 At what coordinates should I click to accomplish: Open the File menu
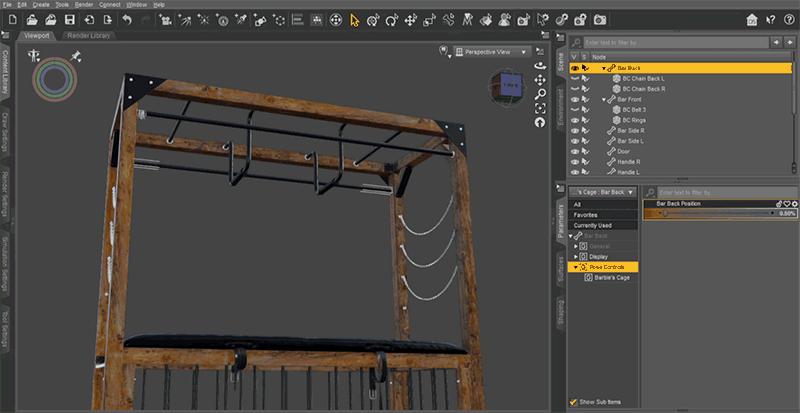[8, 4]
